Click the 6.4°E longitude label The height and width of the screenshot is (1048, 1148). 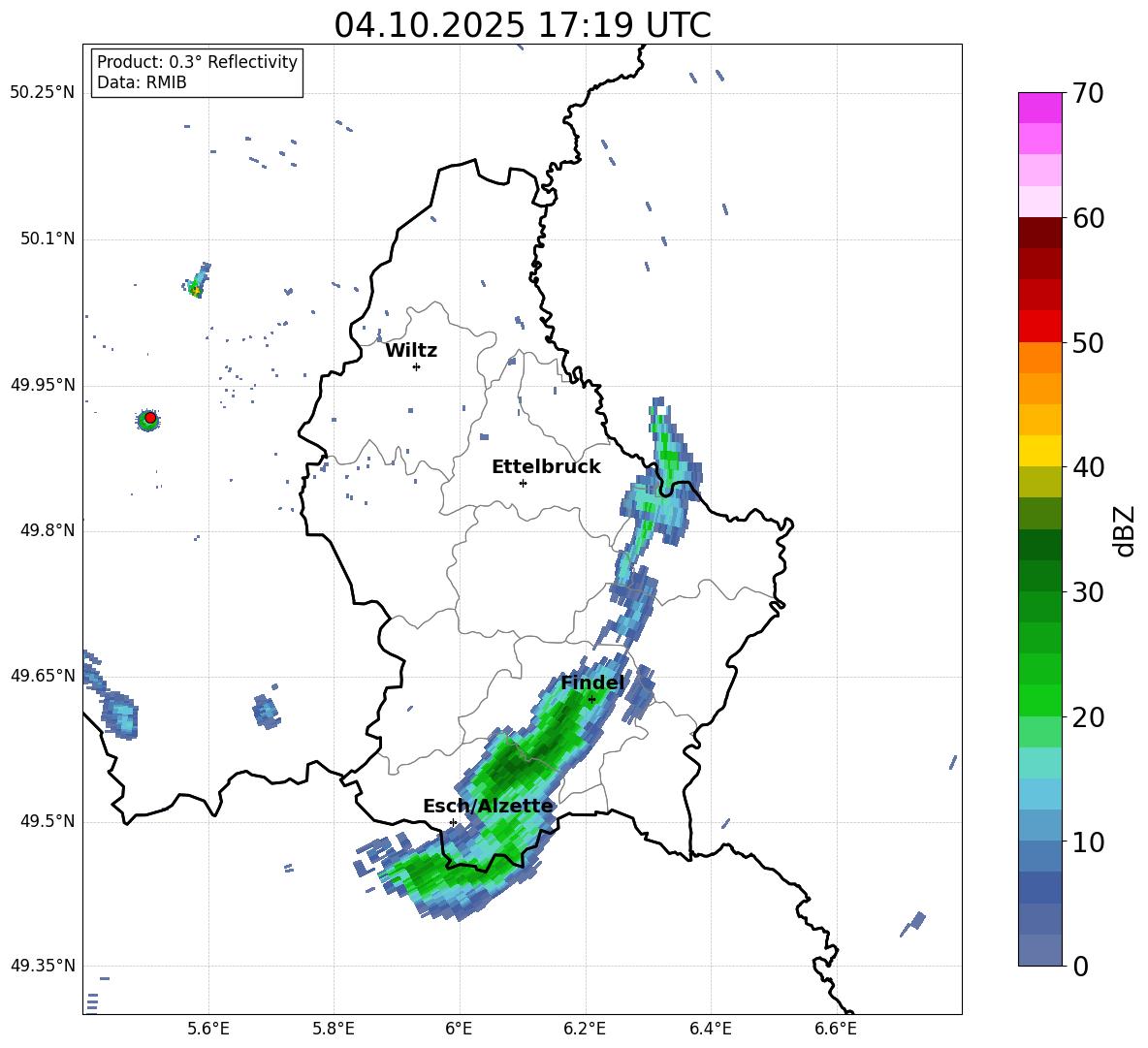pyautogui.click(x=710, y=1029)
